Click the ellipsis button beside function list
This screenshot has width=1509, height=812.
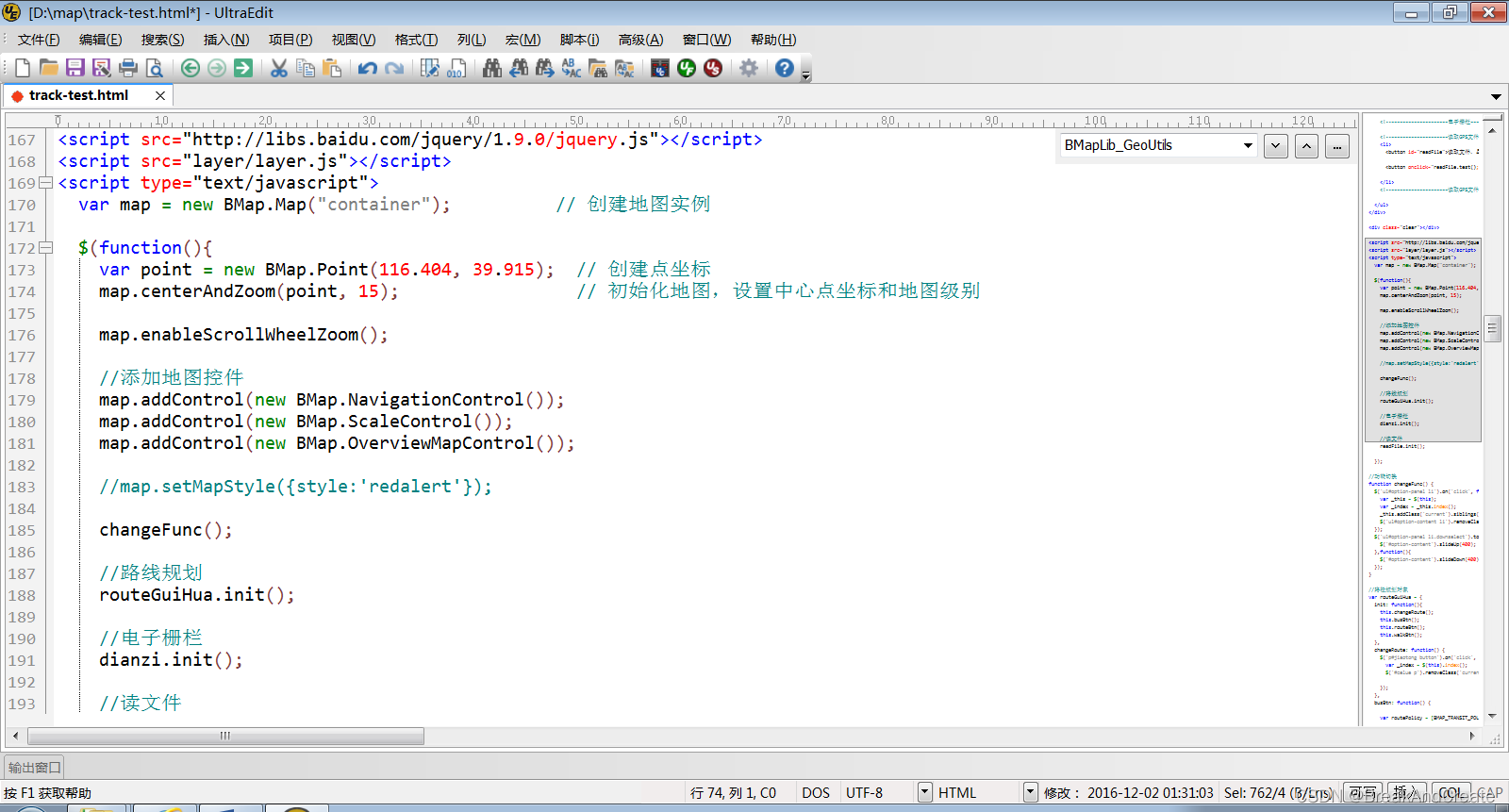coord(1337,146)
